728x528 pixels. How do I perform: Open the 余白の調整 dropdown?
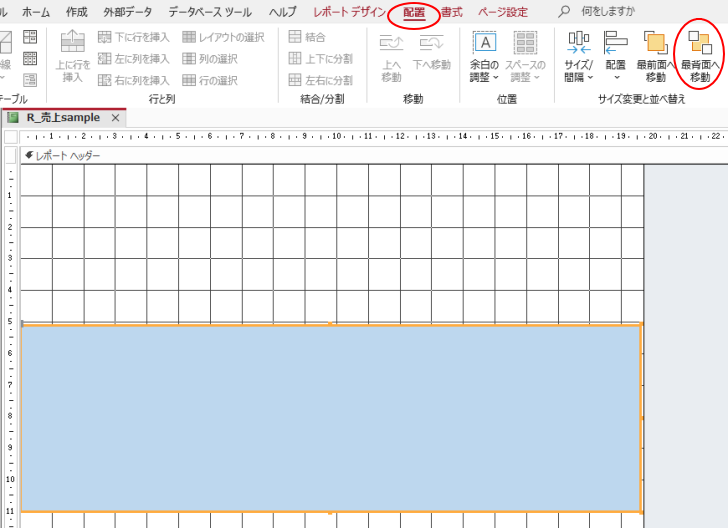point(484,57)
